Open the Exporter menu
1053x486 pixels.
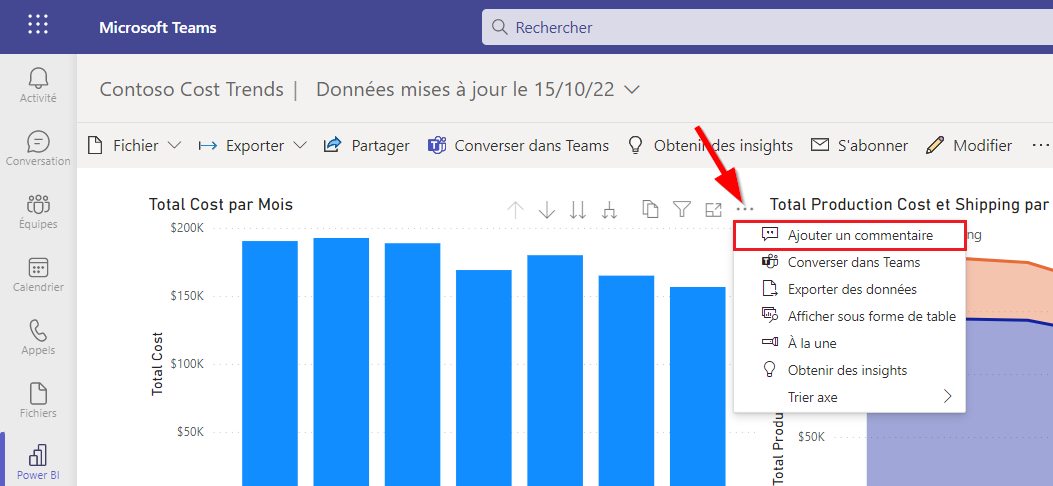[253, 146]
